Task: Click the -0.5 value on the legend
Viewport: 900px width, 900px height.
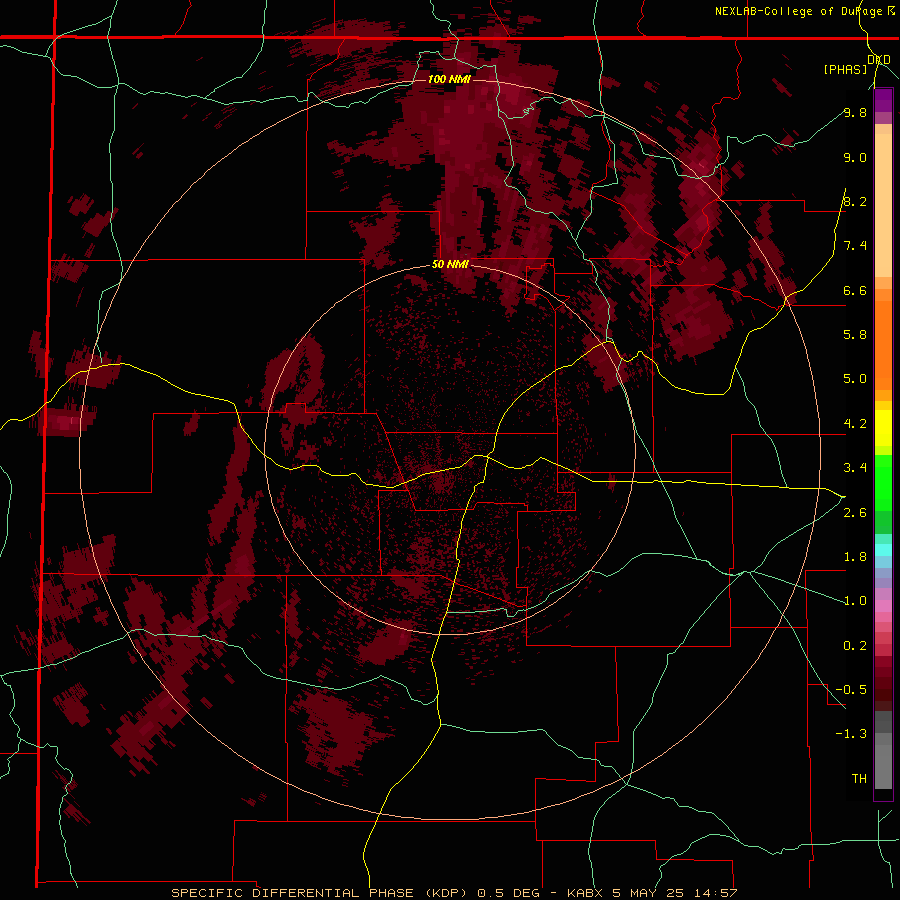Action: click(x=851, y=689)
